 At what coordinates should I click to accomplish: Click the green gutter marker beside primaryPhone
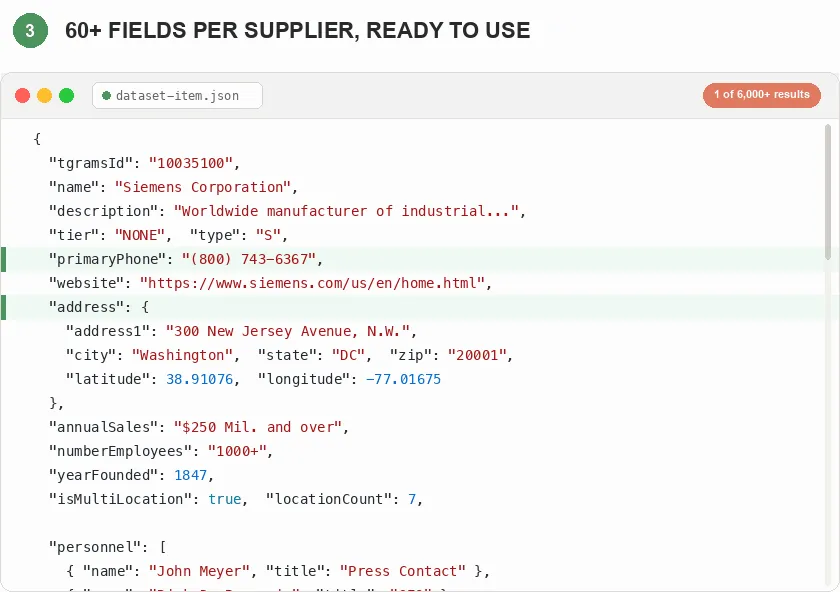point(4,259)
